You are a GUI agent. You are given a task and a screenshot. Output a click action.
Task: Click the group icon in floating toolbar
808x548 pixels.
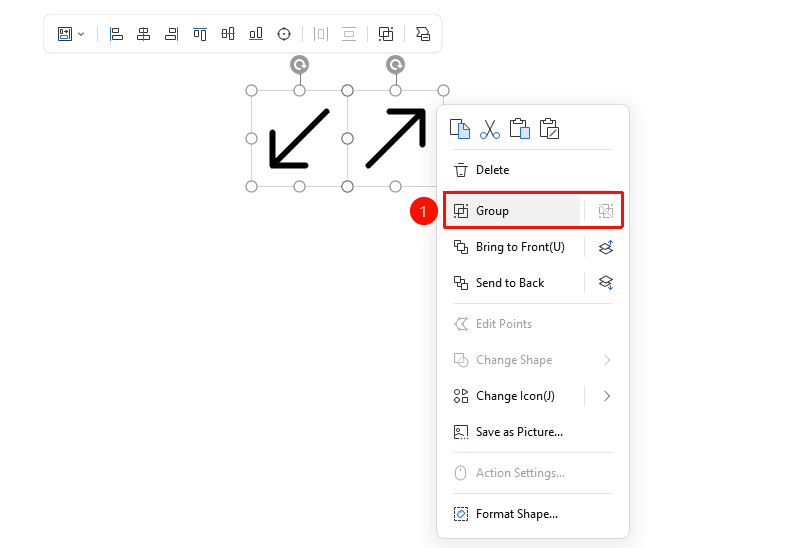[386, 34]
